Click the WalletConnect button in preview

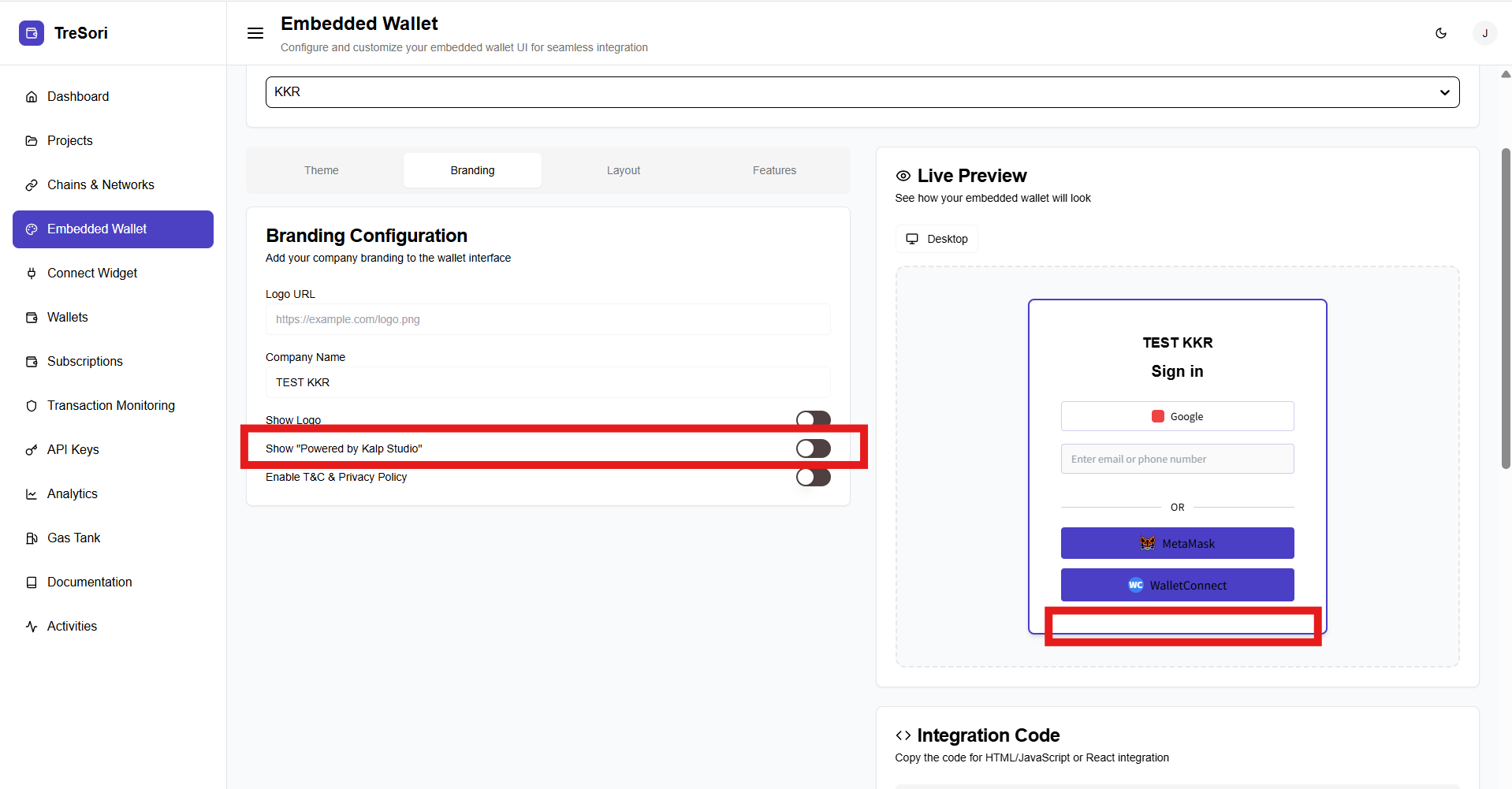tap(1177, 585)
